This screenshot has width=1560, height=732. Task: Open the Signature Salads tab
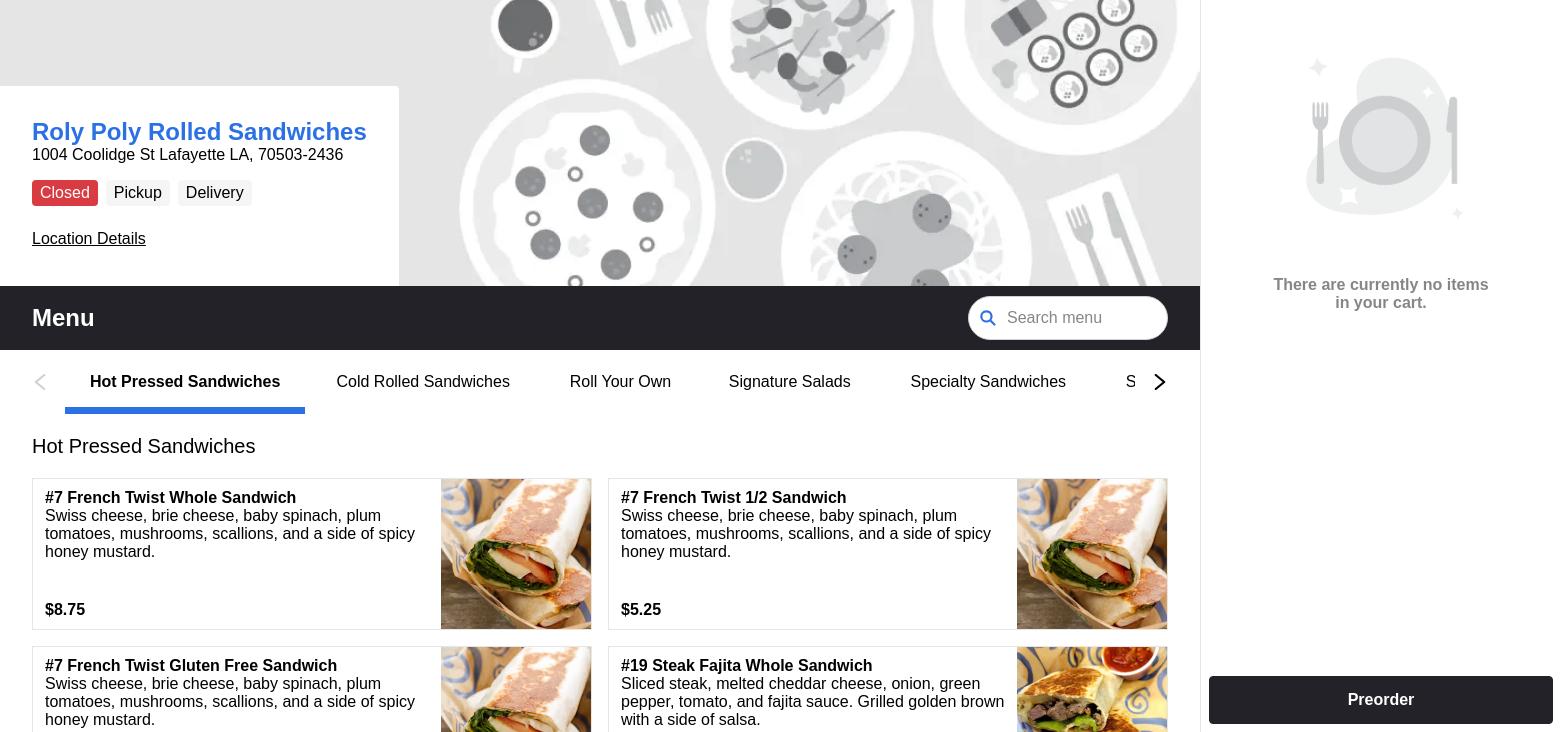coord(789,382)
